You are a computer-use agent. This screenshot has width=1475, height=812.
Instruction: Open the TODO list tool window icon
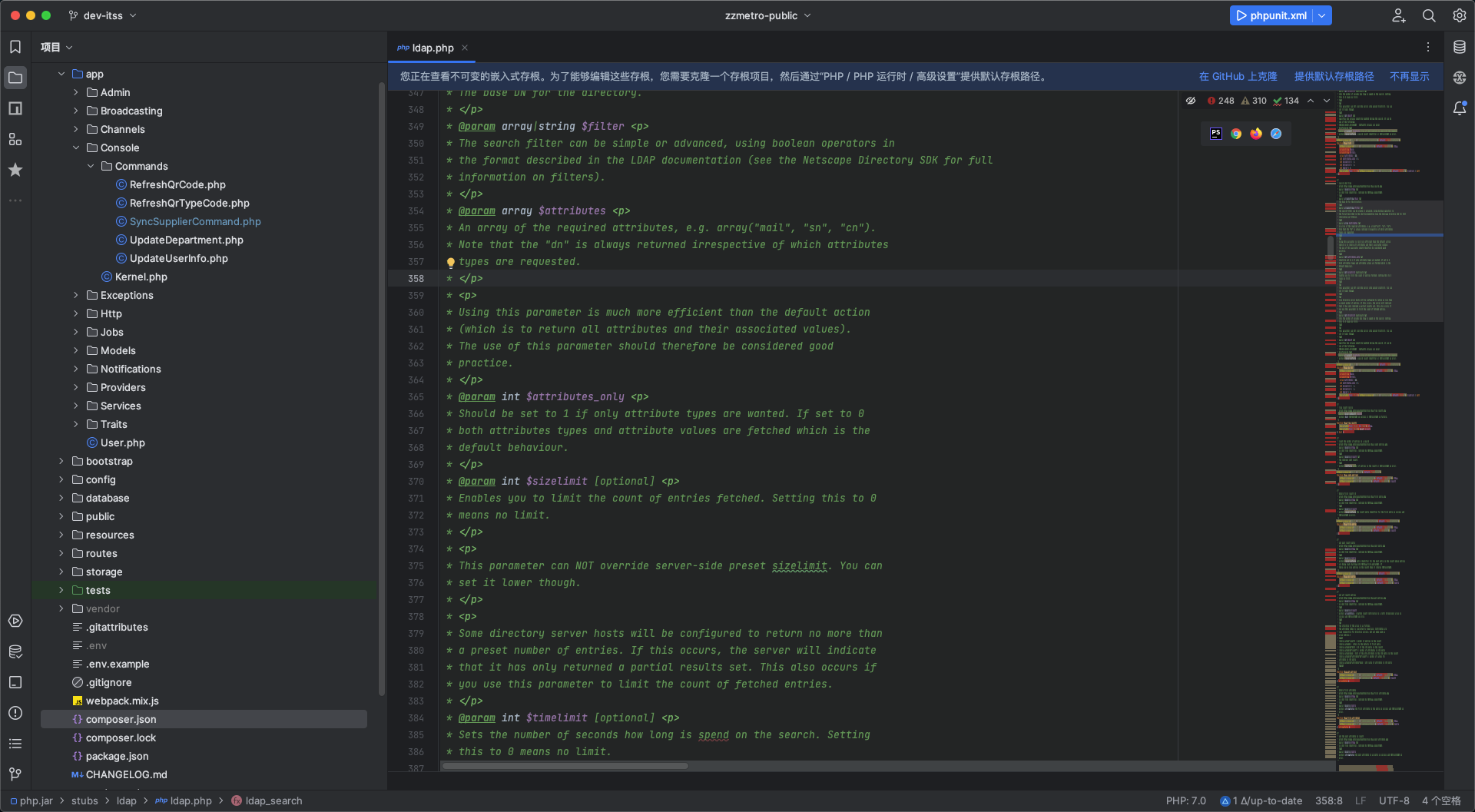pyautogui.click(x=15, y=744)
